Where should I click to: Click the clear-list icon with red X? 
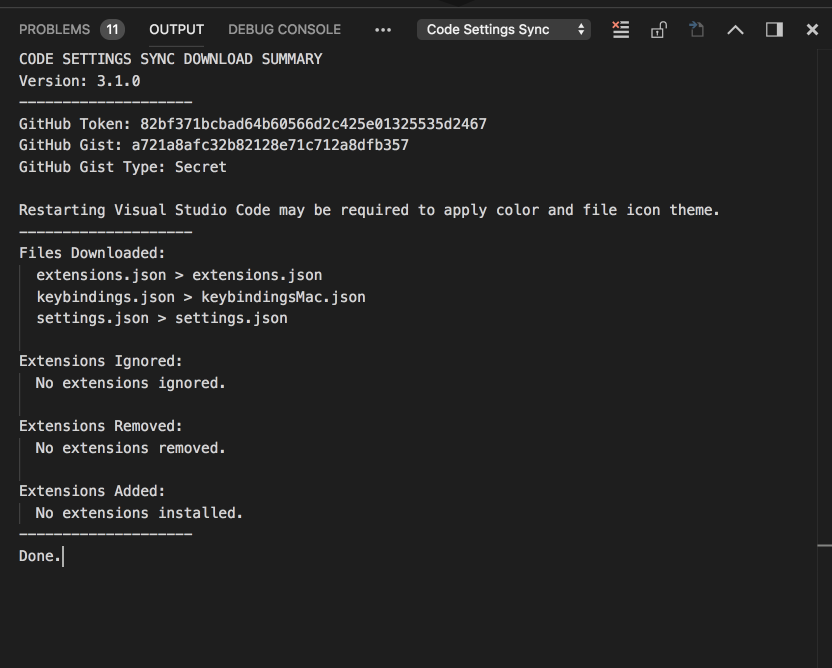pyautogui.click(x=621, y=30)
